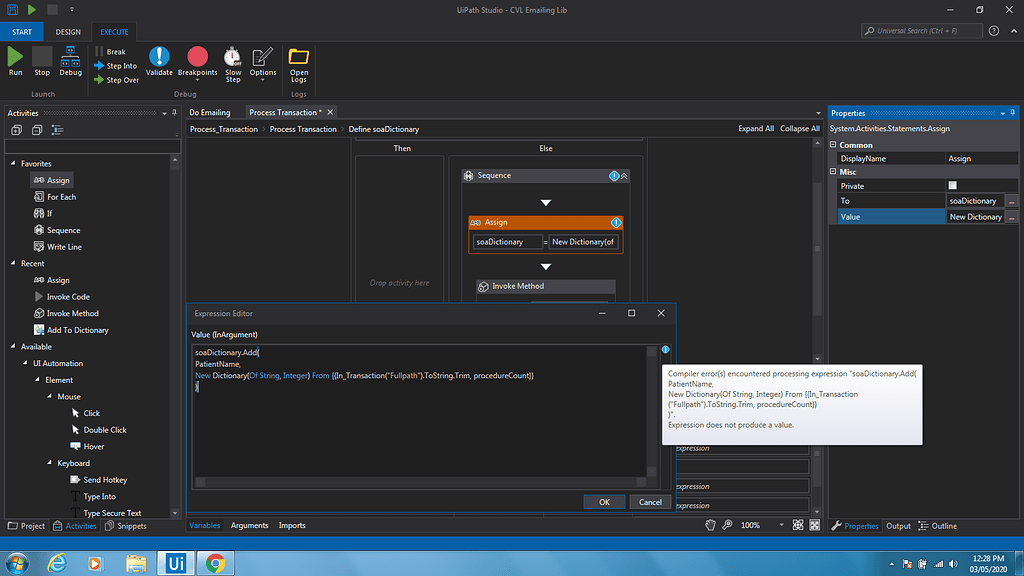The width and height of the screenshot is (1024, 576).
Task: Click the Expand All link
Action: [x=755, y=129]
